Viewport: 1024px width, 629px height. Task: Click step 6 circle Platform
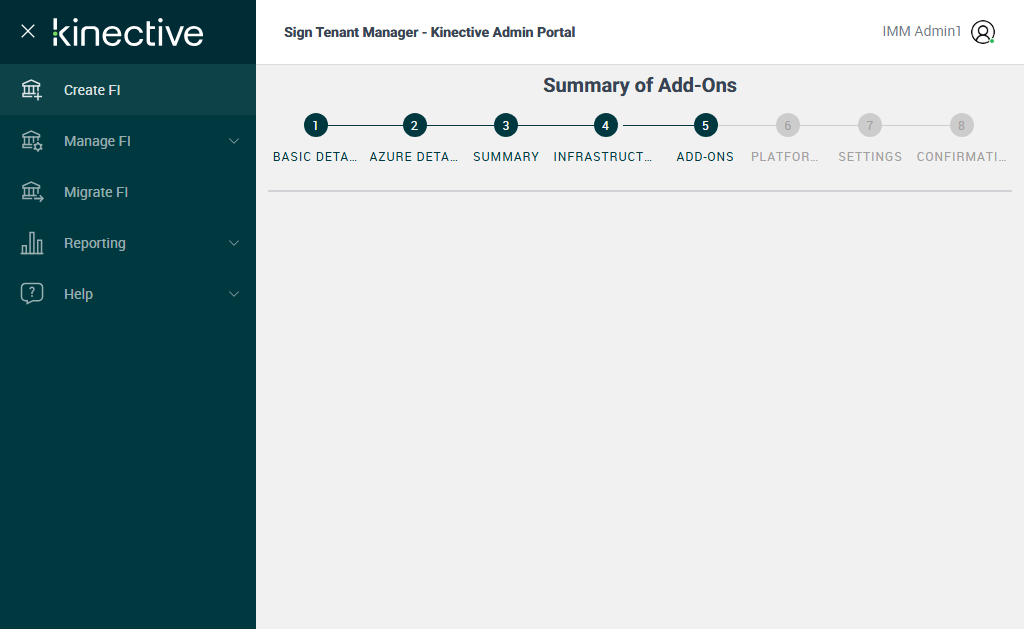pyautogui.click(x=788, y=125)
